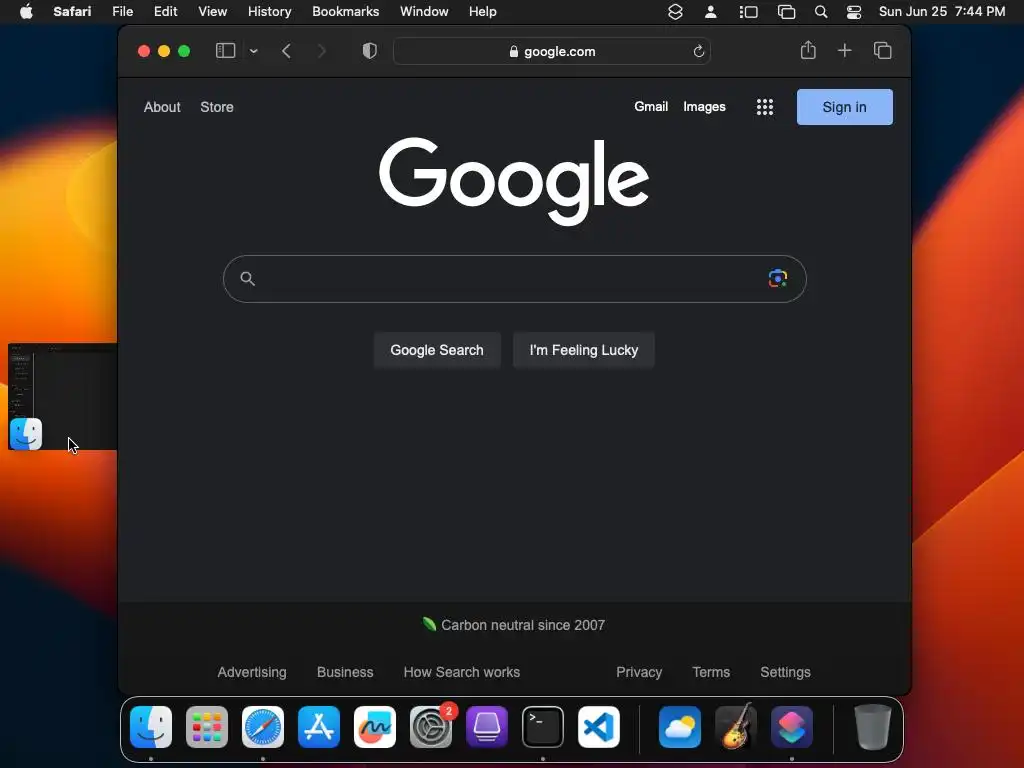Open the Edit menu

(165, 12)
